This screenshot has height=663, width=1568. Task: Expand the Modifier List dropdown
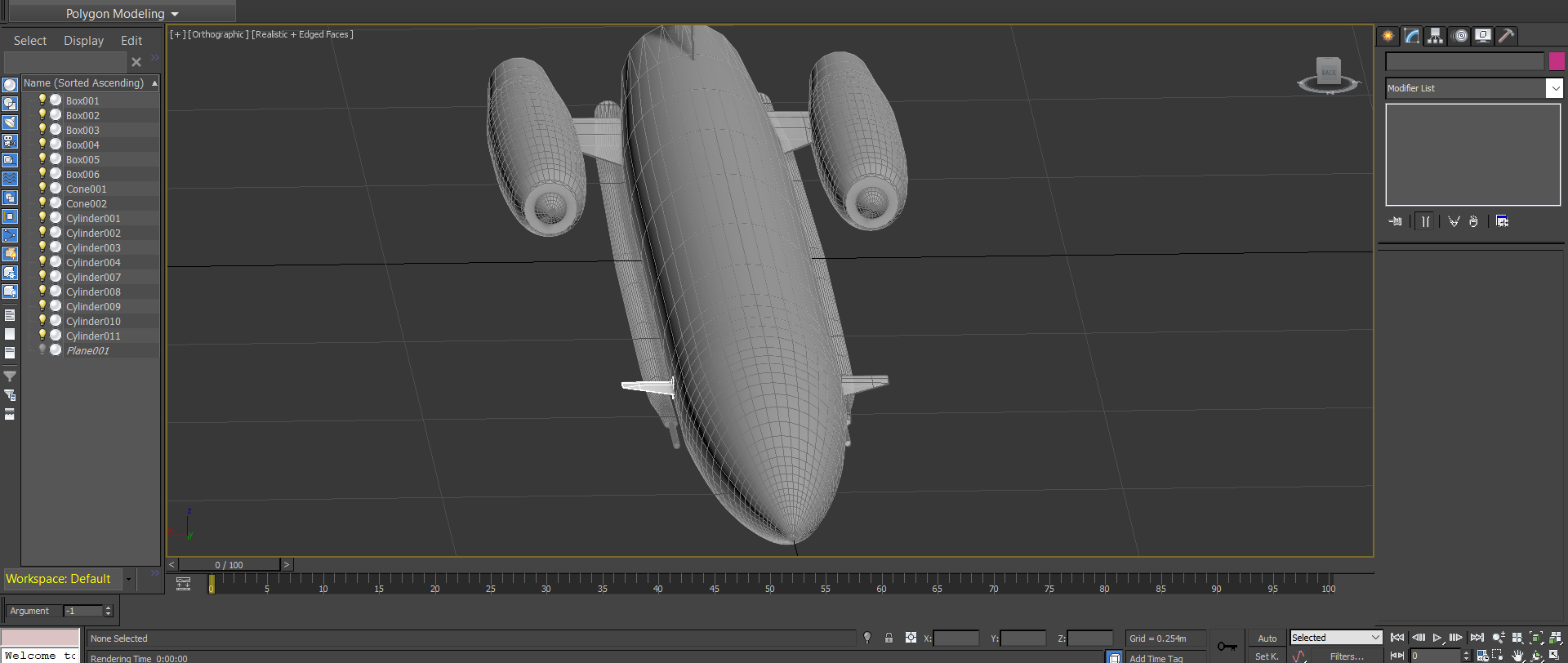click(x=1555, y=88)
